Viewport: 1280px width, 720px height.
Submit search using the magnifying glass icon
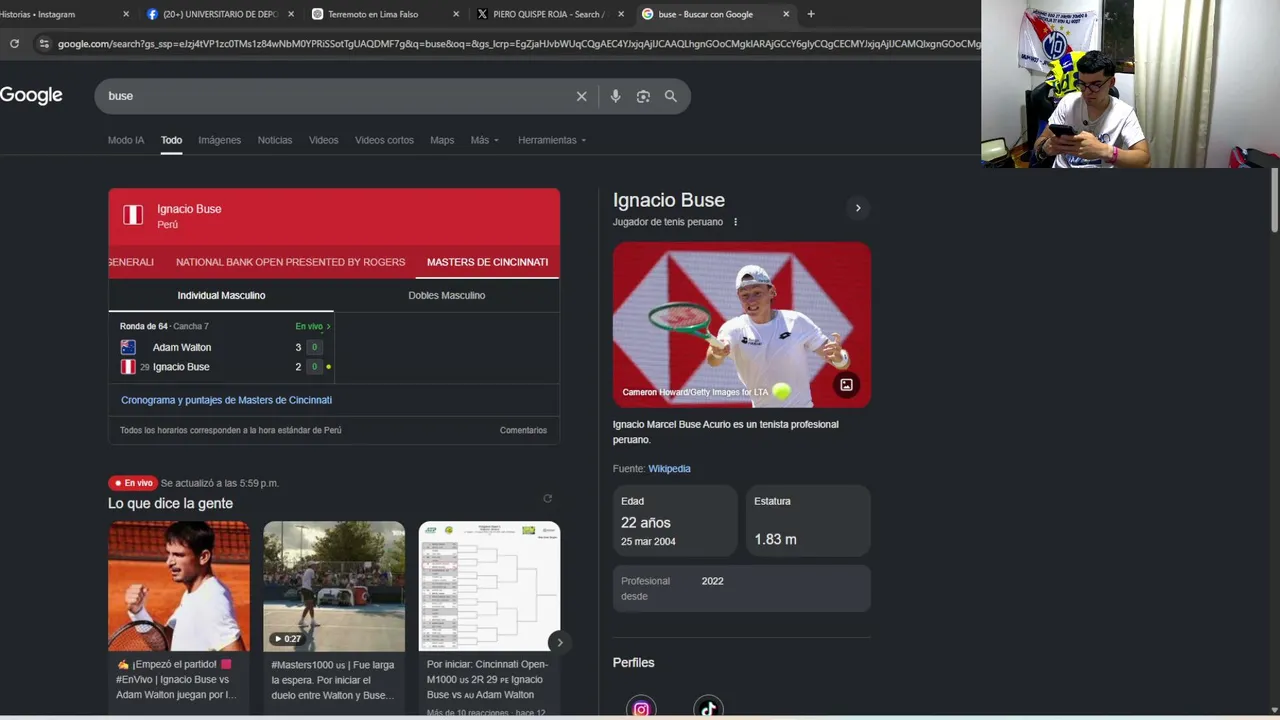coord(671,96)
